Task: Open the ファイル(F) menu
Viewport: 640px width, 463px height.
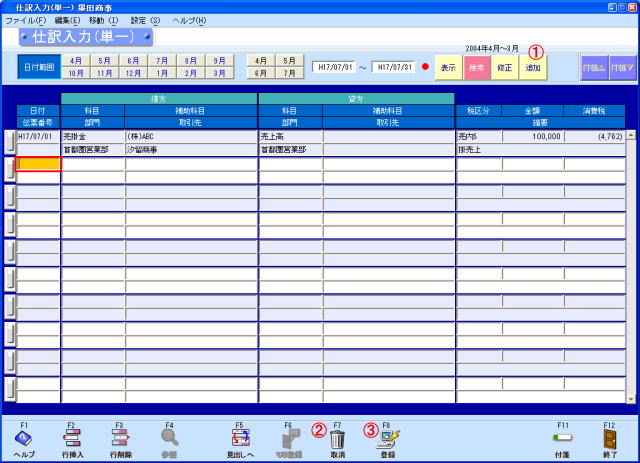Action: tap(26, 20)
